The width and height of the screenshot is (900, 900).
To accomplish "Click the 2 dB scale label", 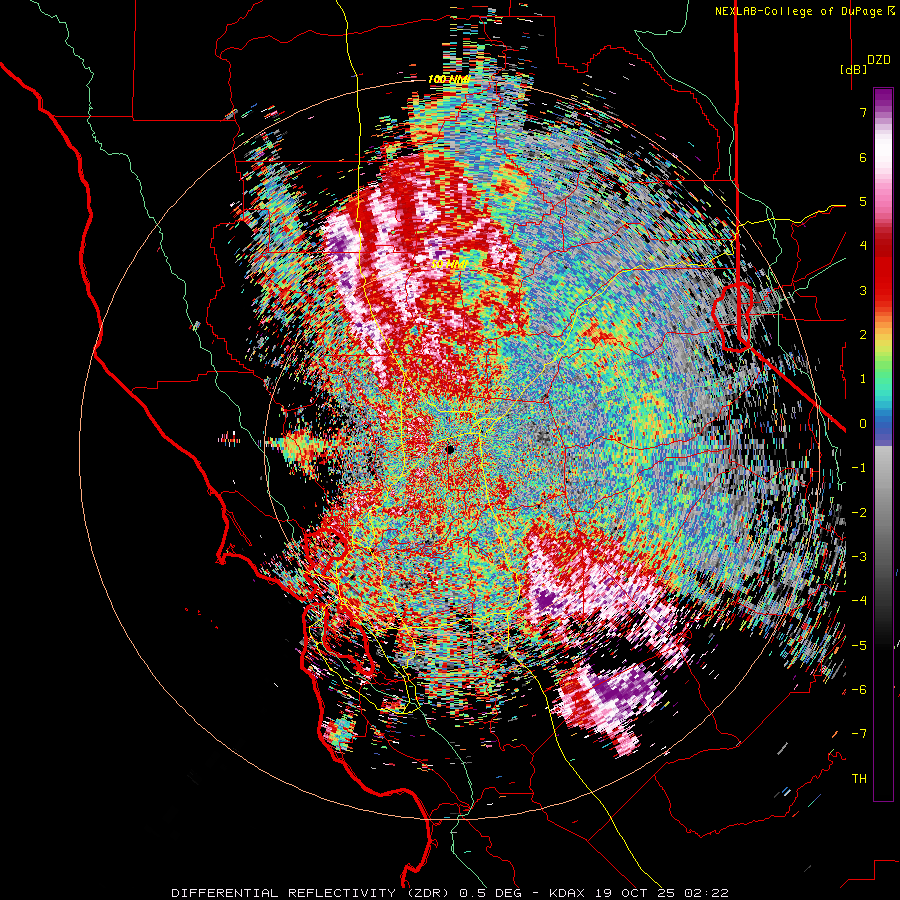I will [863, 335].
